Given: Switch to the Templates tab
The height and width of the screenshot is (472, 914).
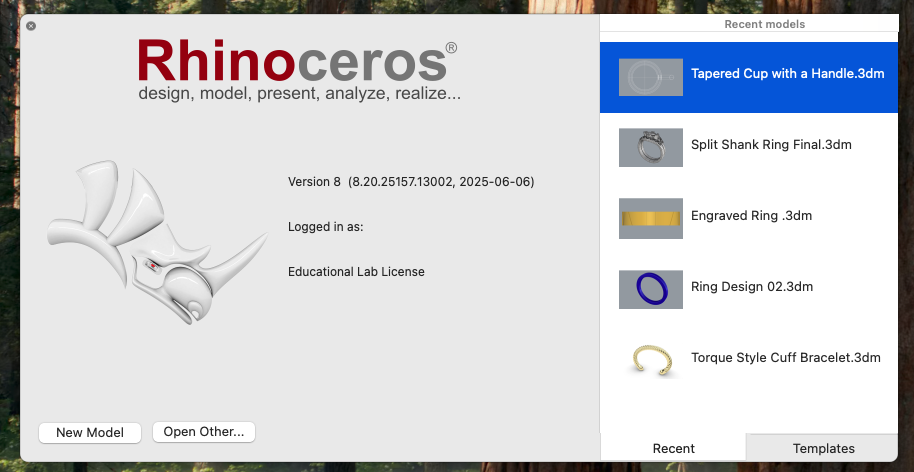Looking at the screenshot, I should (823, 448).
